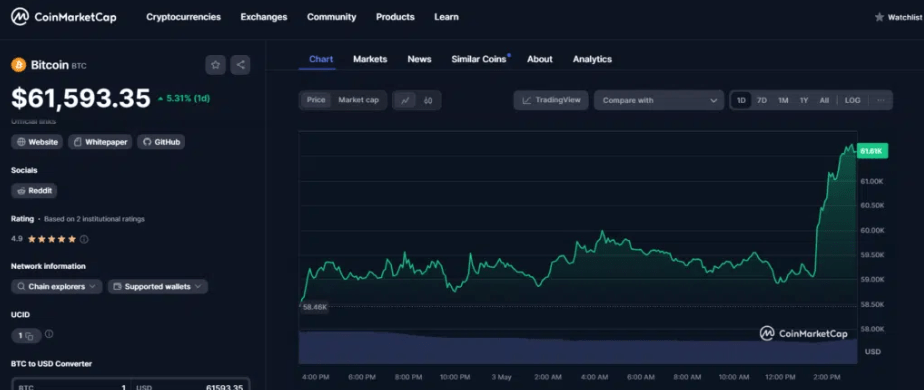Switch to candlestick chart icon

[x=428, y=100]
